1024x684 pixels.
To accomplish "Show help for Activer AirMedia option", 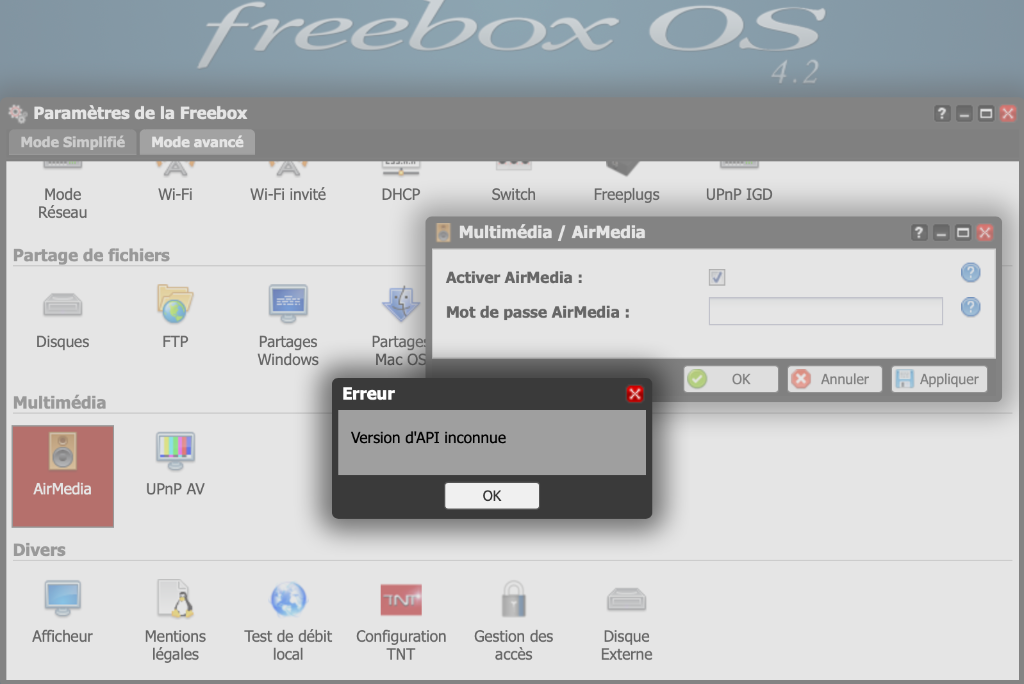I will pyautogui.click(x=970, y=272).
